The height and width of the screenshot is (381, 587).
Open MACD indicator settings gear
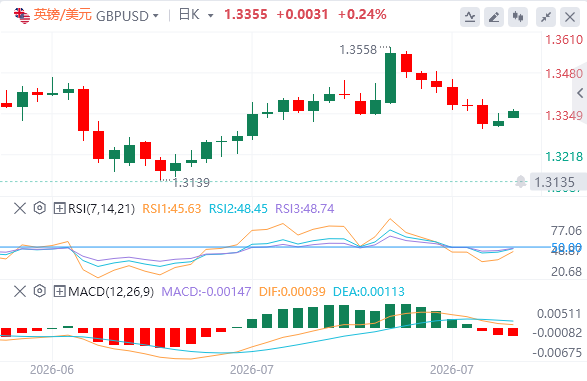point(39,291)
